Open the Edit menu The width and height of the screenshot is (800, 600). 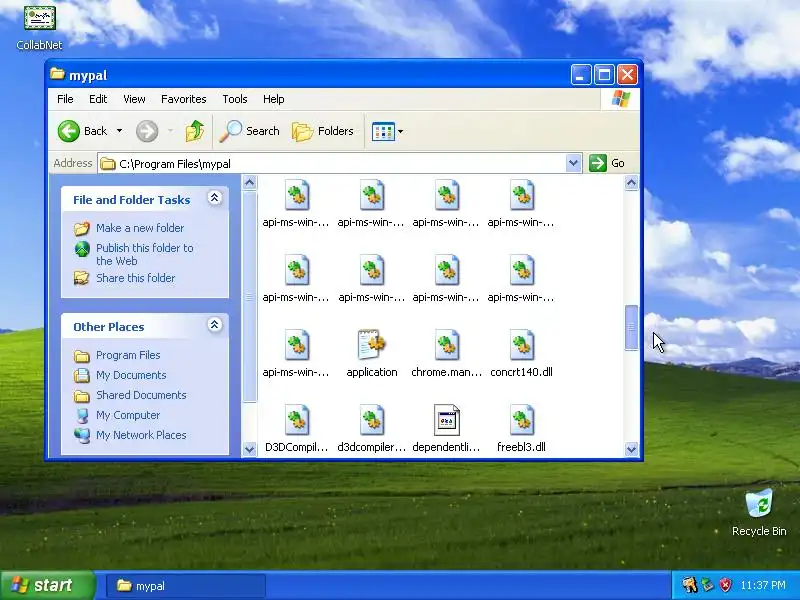98,99
